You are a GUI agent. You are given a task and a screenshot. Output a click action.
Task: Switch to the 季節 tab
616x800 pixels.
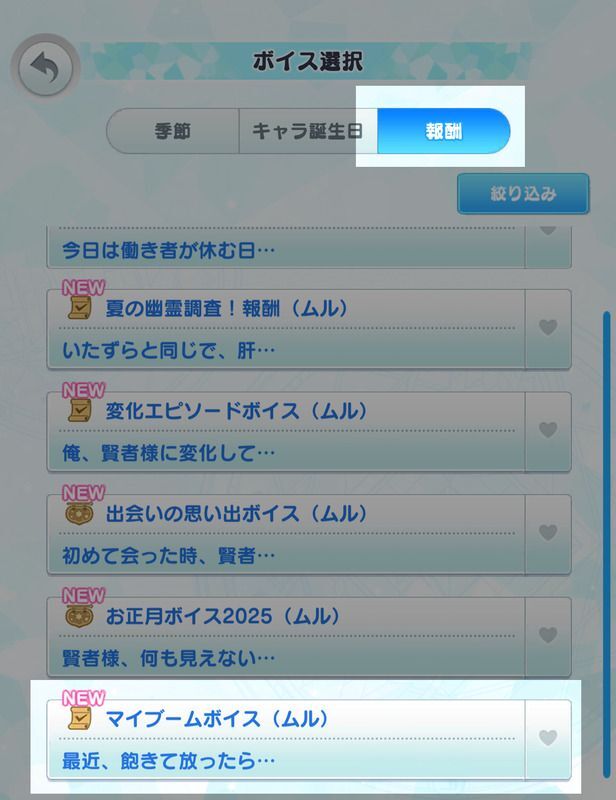click(x=173, y=131)
